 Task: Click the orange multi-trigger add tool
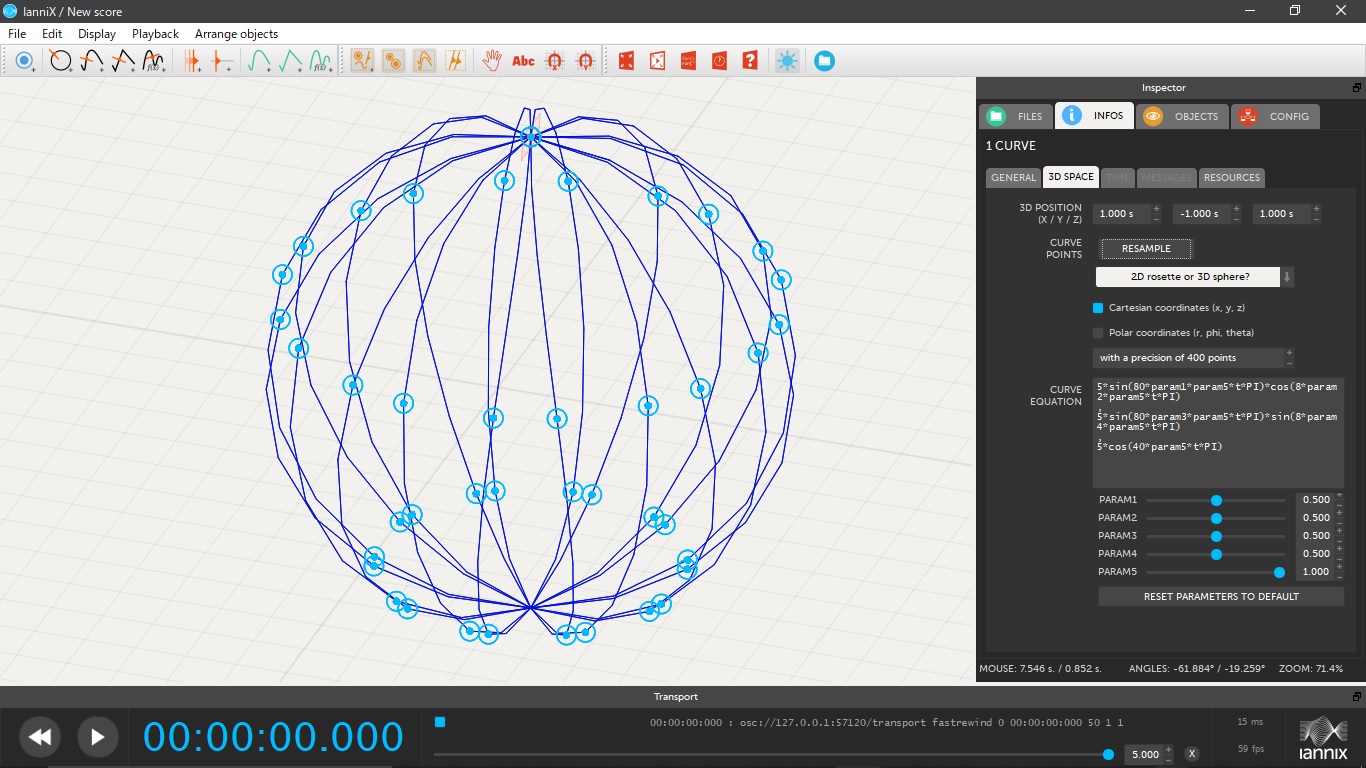[191, 61]
